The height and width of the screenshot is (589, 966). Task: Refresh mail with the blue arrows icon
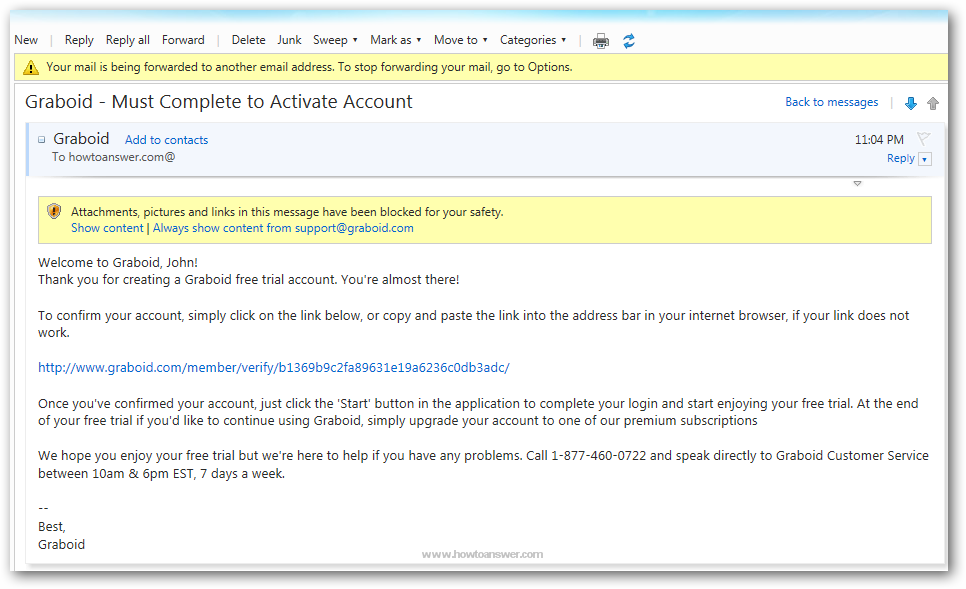coord(628,41)
